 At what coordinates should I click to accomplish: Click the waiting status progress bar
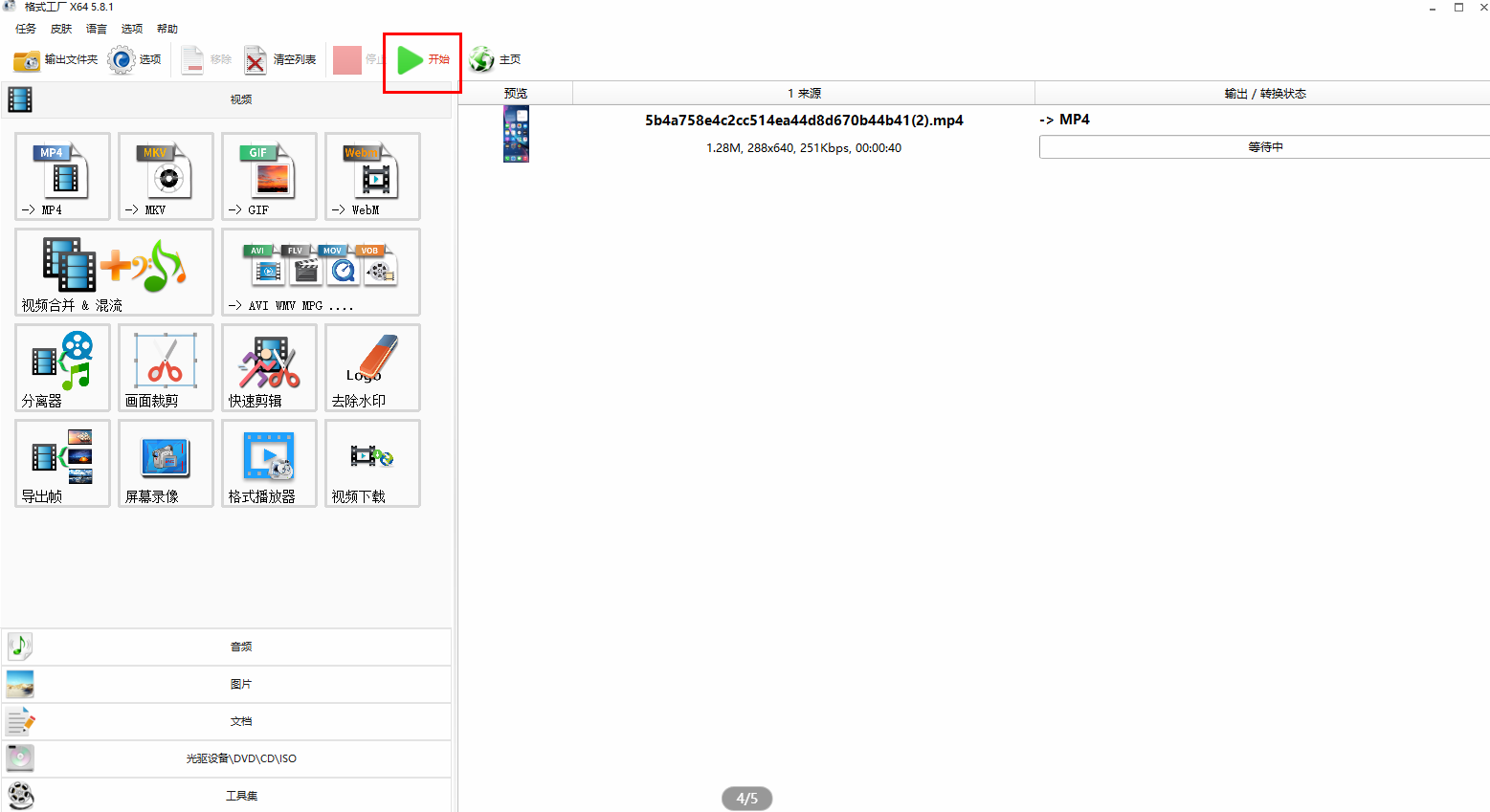tap(1263, 147)
